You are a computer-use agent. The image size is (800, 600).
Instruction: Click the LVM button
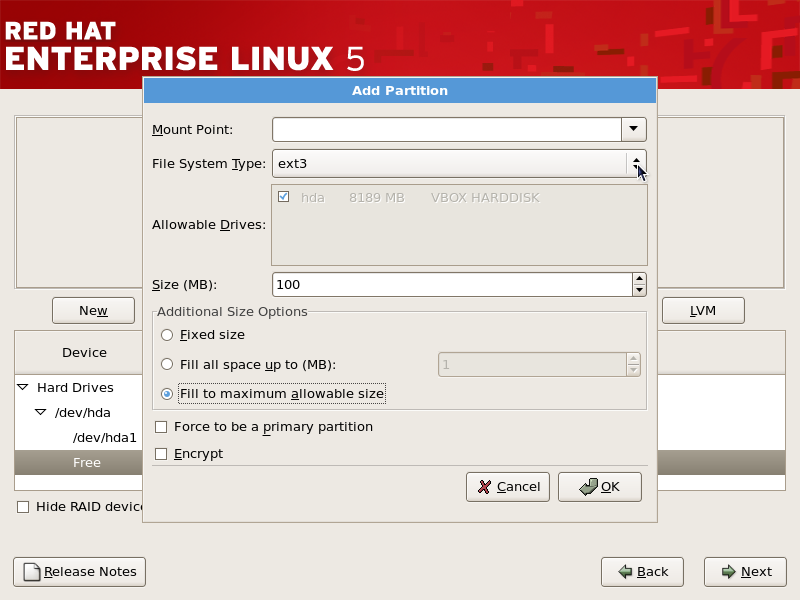(703, 310)
